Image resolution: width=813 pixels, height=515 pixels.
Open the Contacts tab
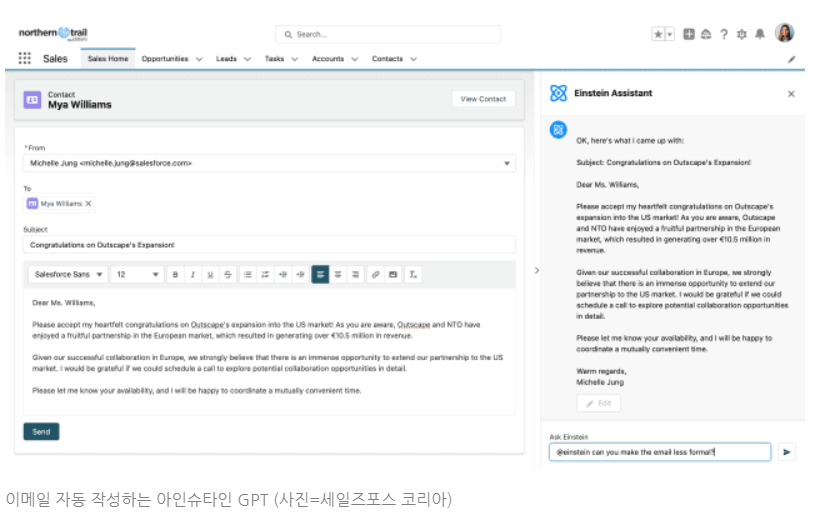coord(387,59)
